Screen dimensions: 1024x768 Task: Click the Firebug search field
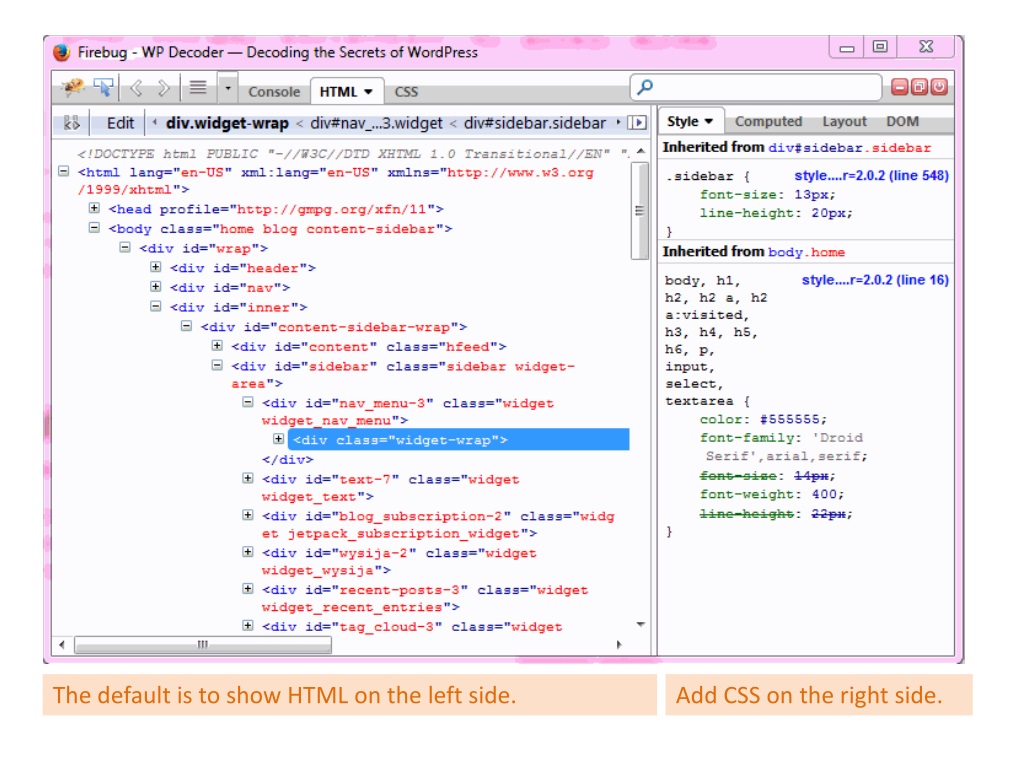click(x=756, y=88)
